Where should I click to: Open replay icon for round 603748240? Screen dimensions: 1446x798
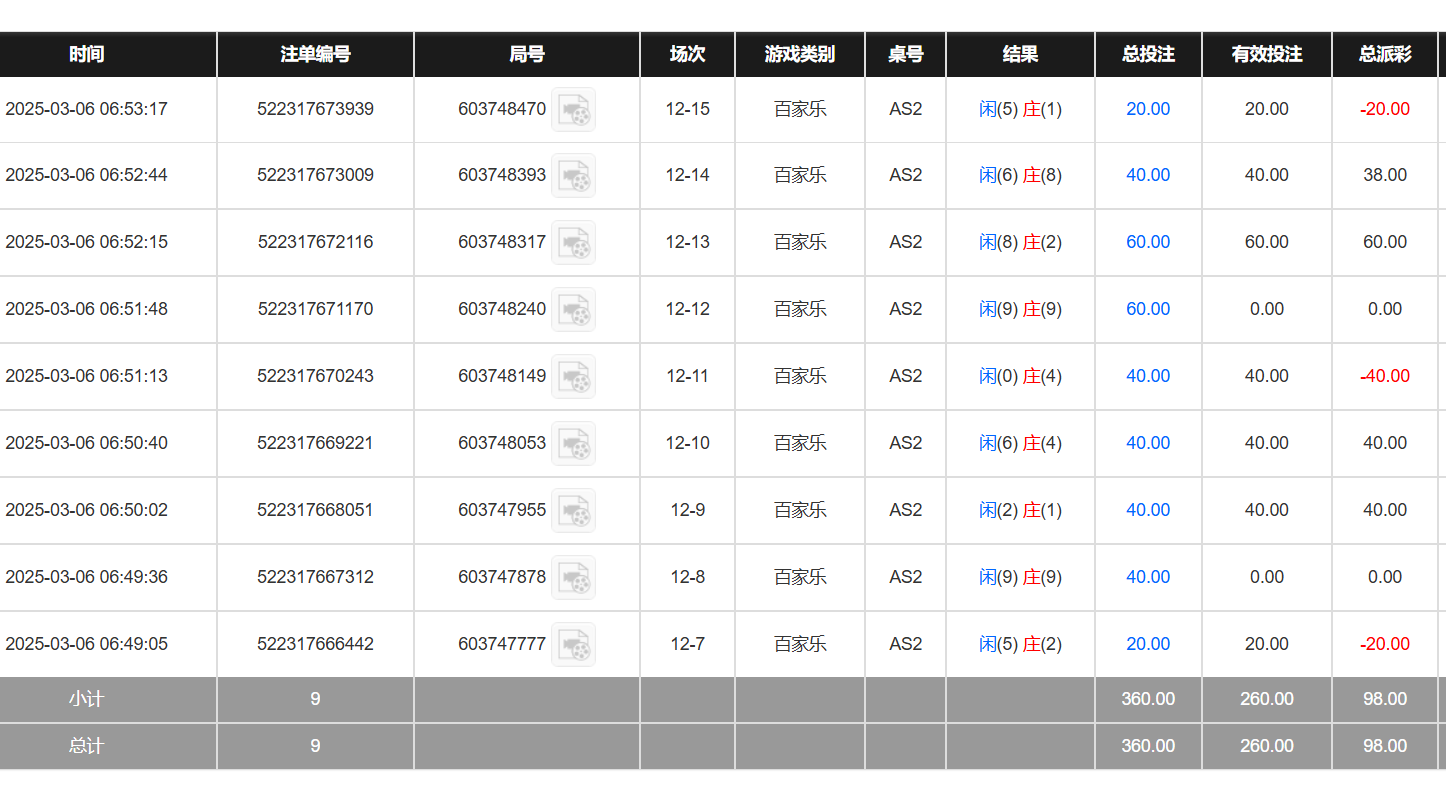click(573, 310)
